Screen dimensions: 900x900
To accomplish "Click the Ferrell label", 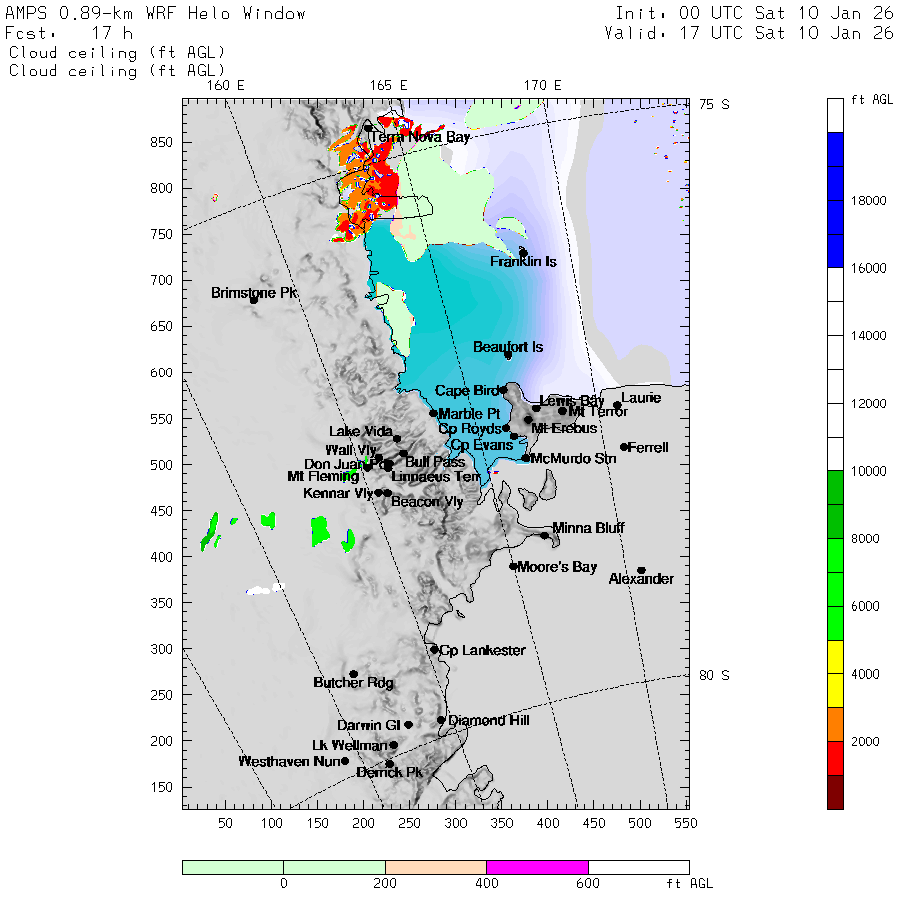I will 648,447.
